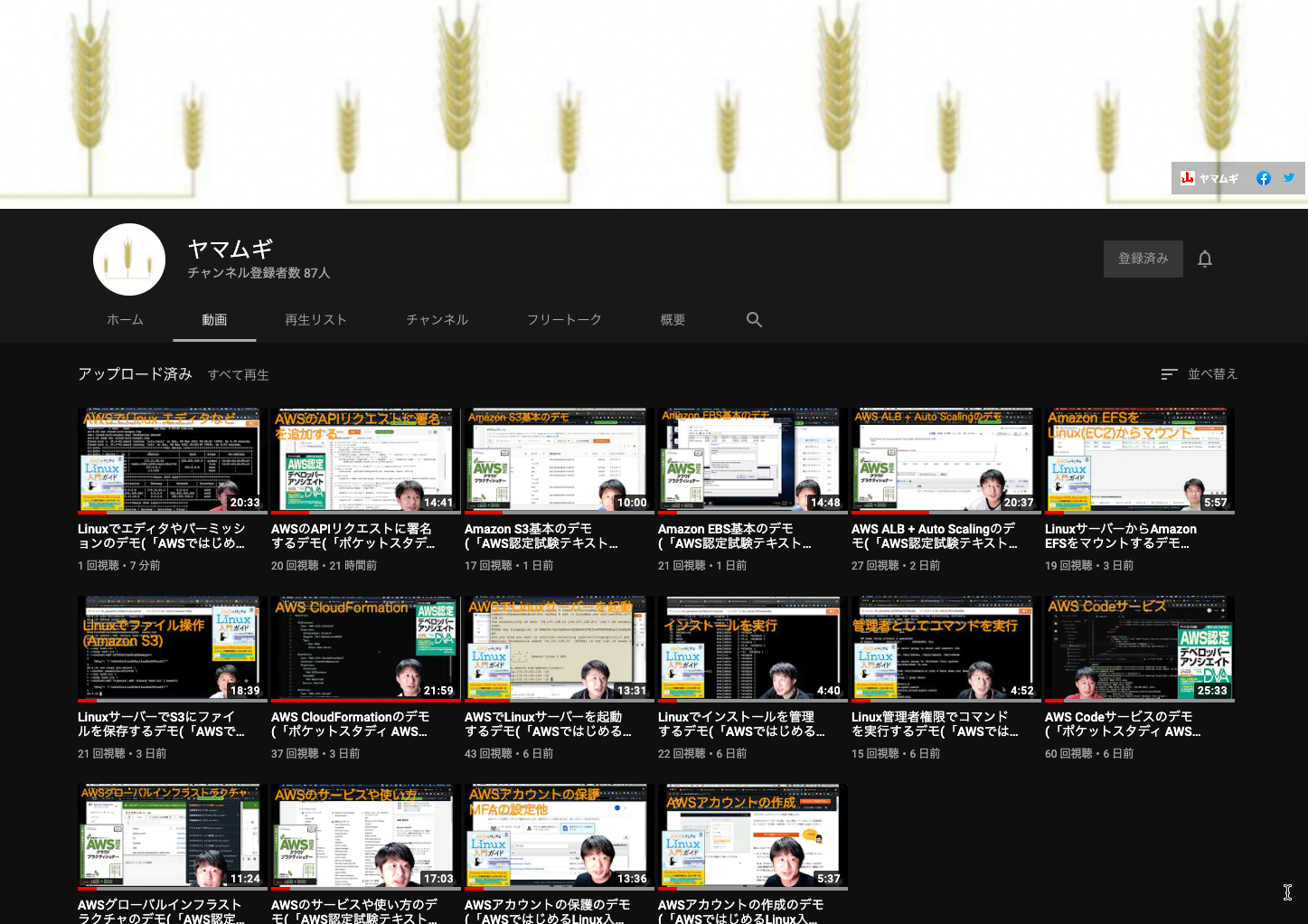Open 管理者としてコマンドを実行 thumbnail
This screenshot has height=924, width=1308.
pos(945,648)
